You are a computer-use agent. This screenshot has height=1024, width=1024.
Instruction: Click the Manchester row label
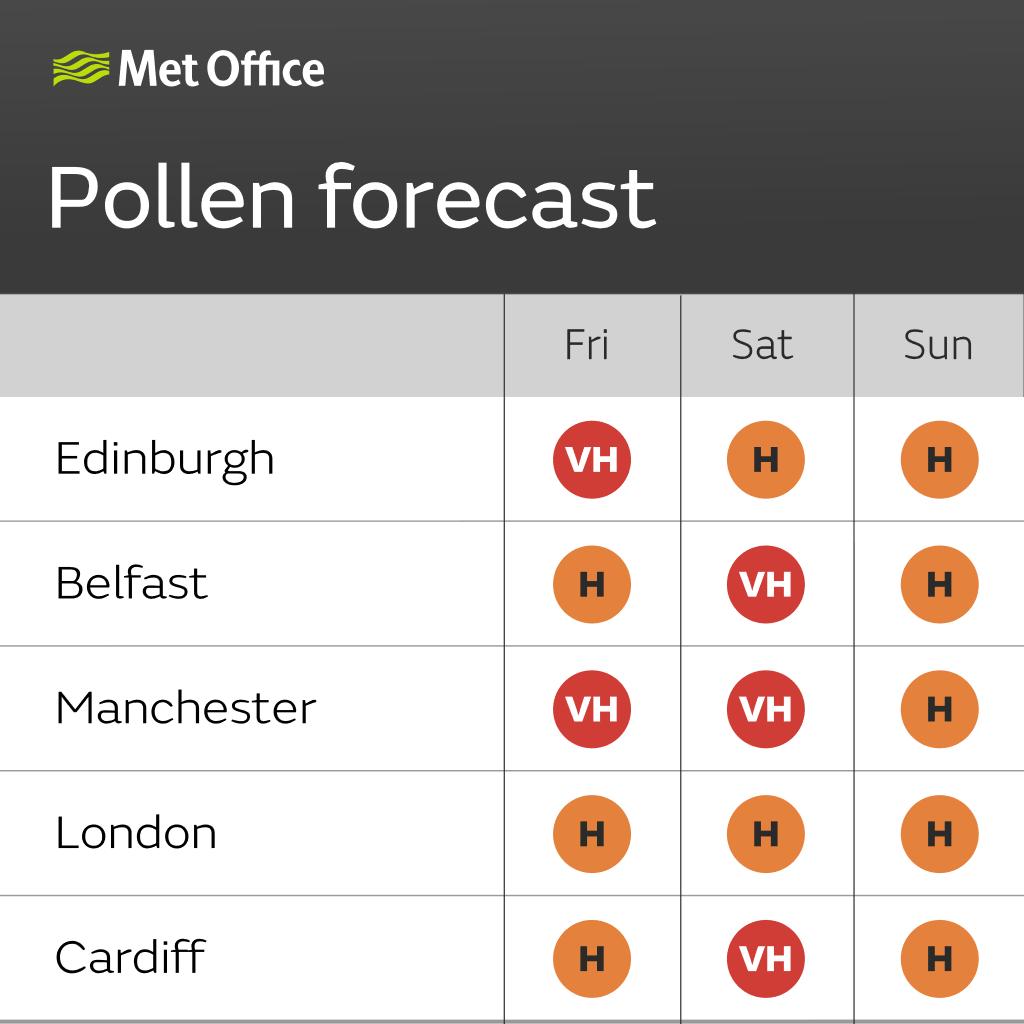186,708
